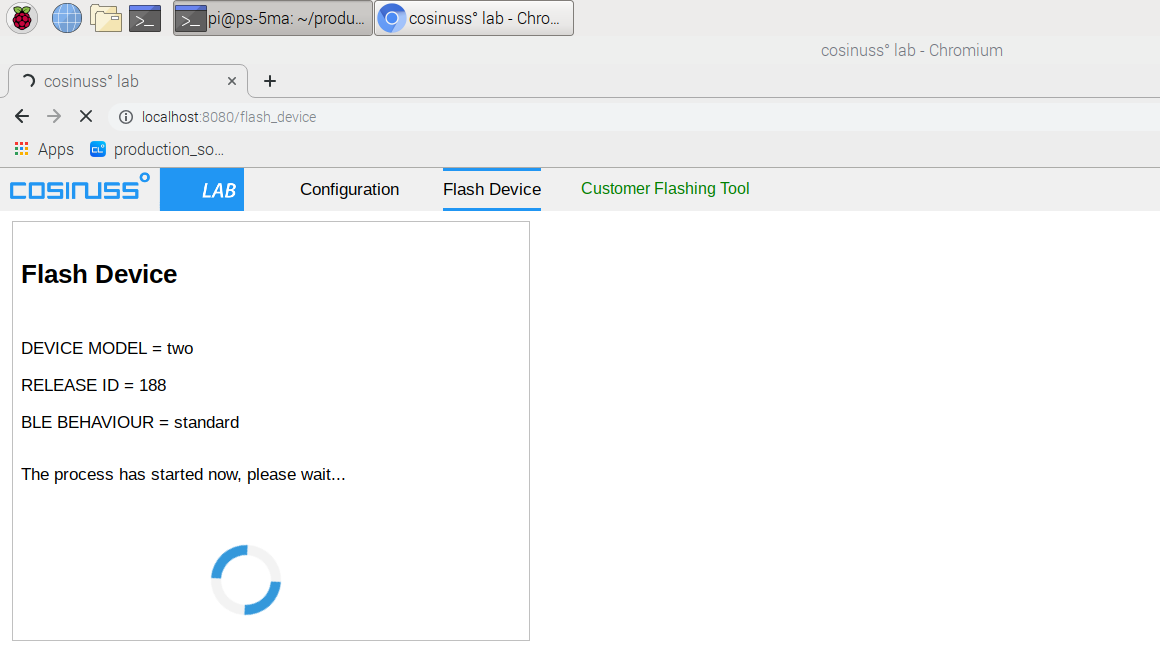The width and height of the screenshot is (1160, 653).
Task: Launch the terminal from the panel launcher
Action: pos(145,18)
